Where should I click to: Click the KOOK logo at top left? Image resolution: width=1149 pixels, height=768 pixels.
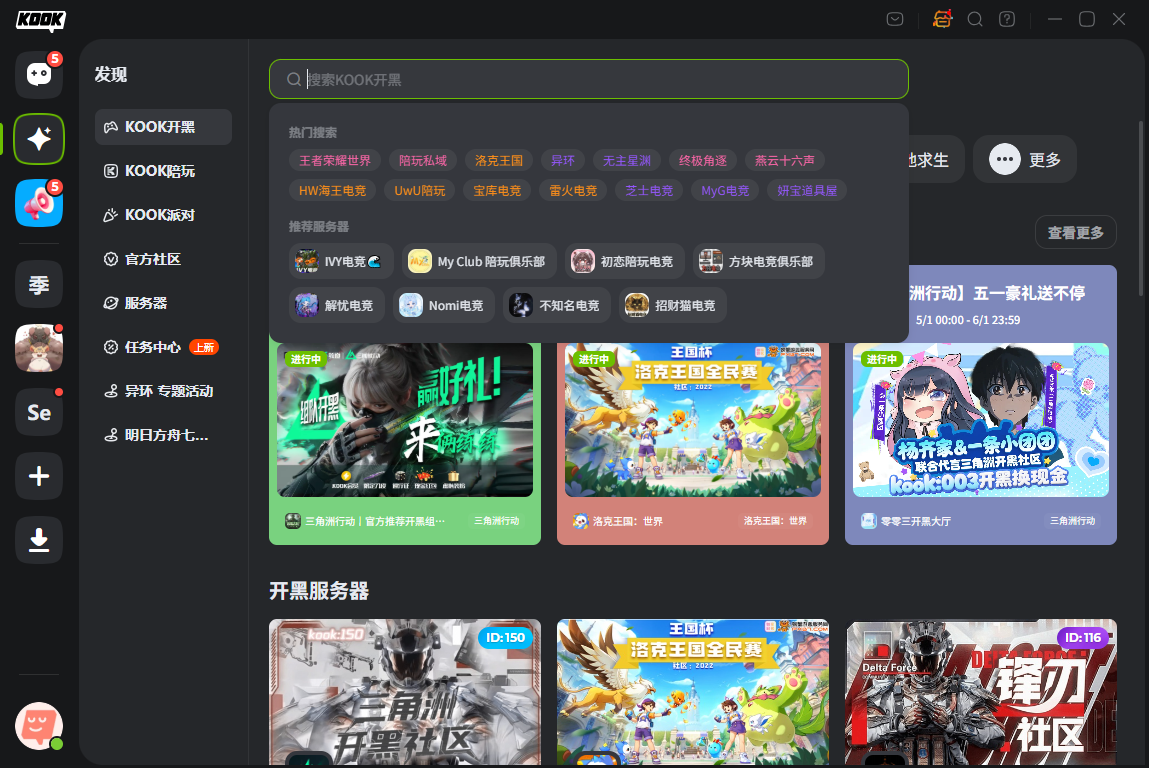click(x=41, y=21)
